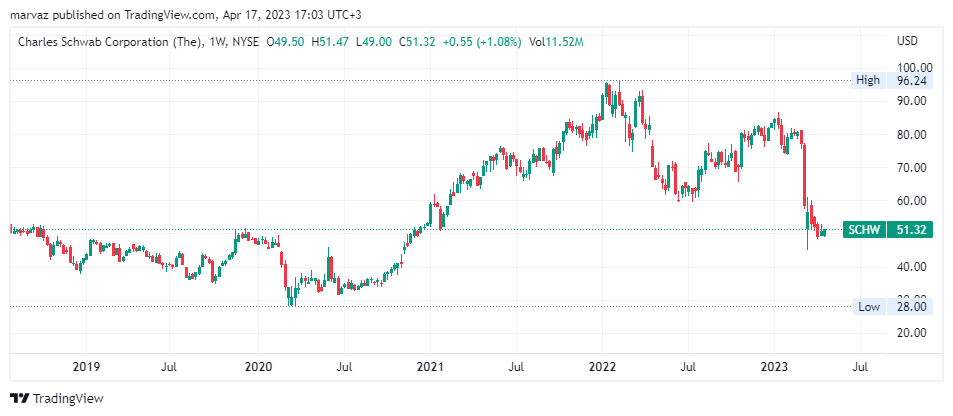The image size is (953, 416).
Task: Click the NYSE exchange label
Action: click(x=244, y=42)
